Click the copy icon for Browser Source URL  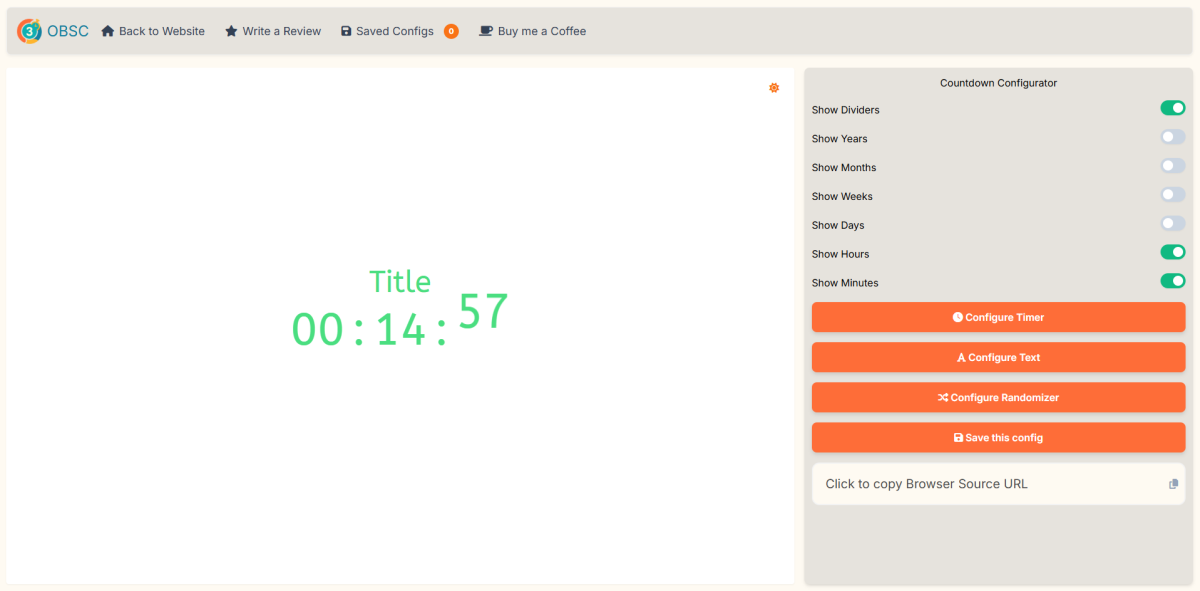(x=1173, y=484)
